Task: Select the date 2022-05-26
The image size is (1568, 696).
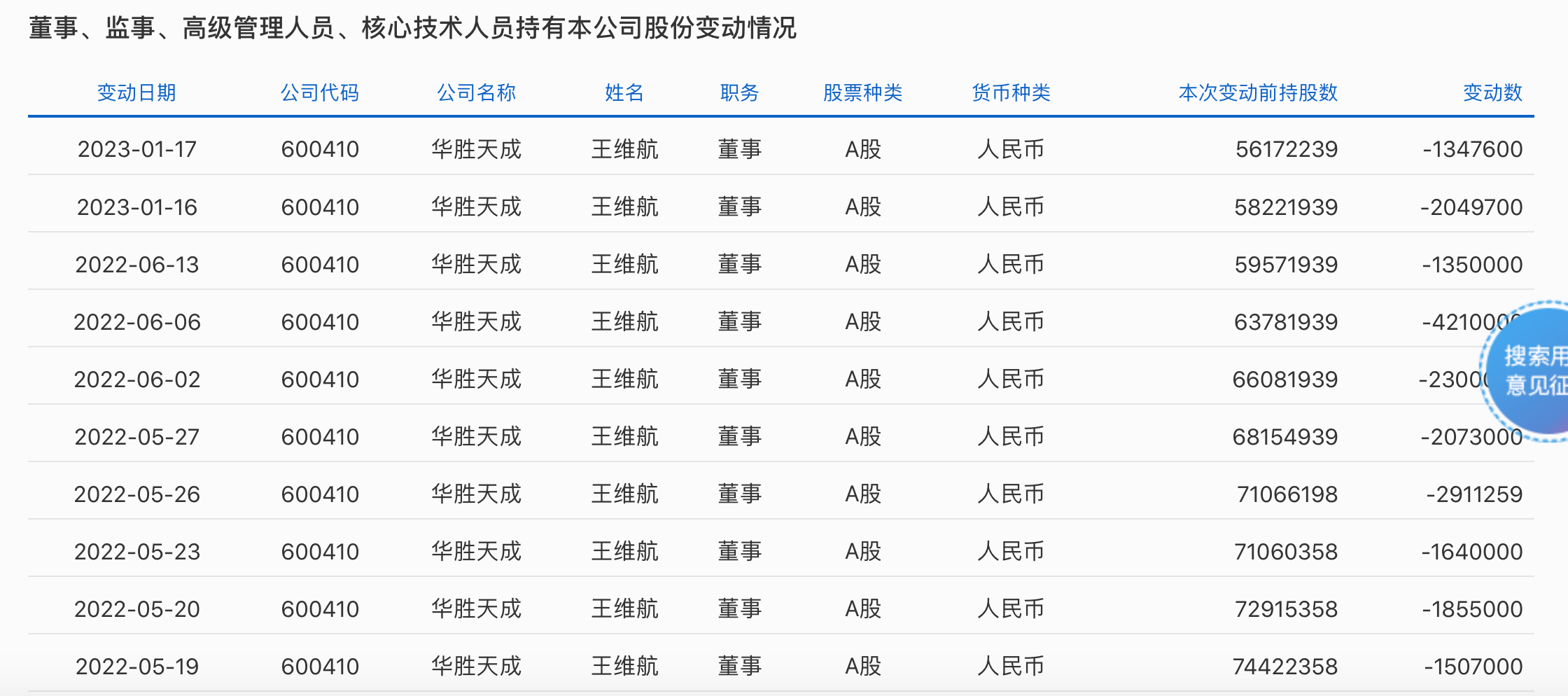Action: point(137,494)
